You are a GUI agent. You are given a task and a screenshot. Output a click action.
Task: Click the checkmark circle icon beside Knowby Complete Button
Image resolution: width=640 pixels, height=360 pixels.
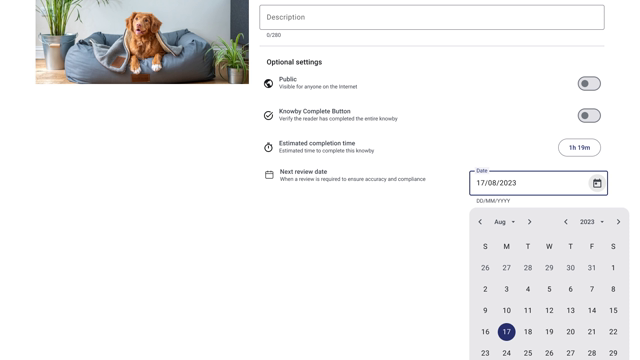point(268,116)
